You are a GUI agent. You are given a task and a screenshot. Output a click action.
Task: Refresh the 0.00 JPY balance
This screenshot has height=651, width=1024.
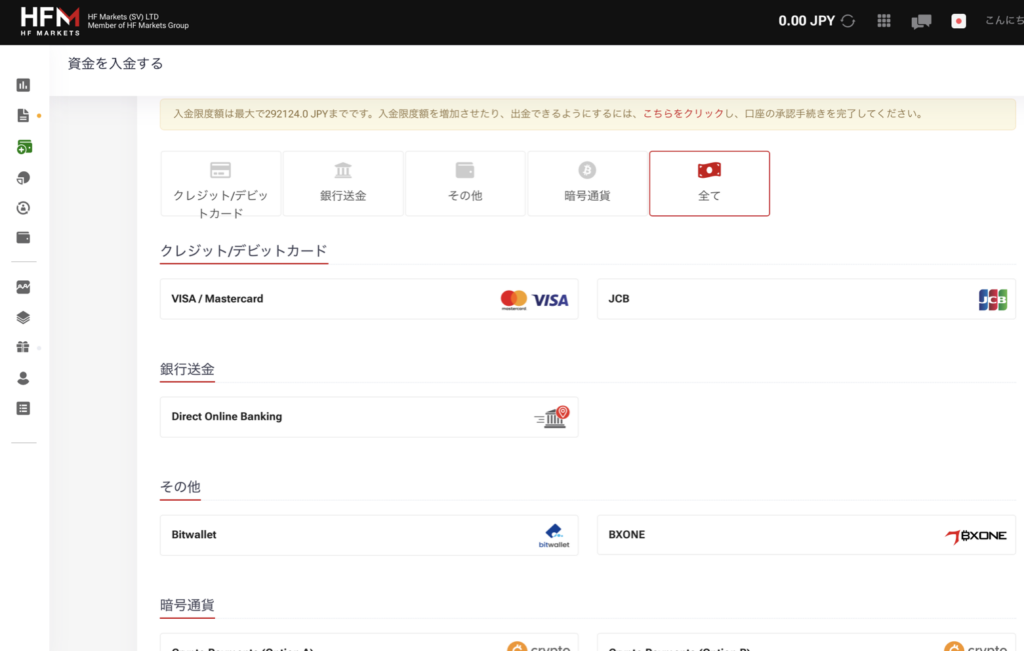(848, 21)
